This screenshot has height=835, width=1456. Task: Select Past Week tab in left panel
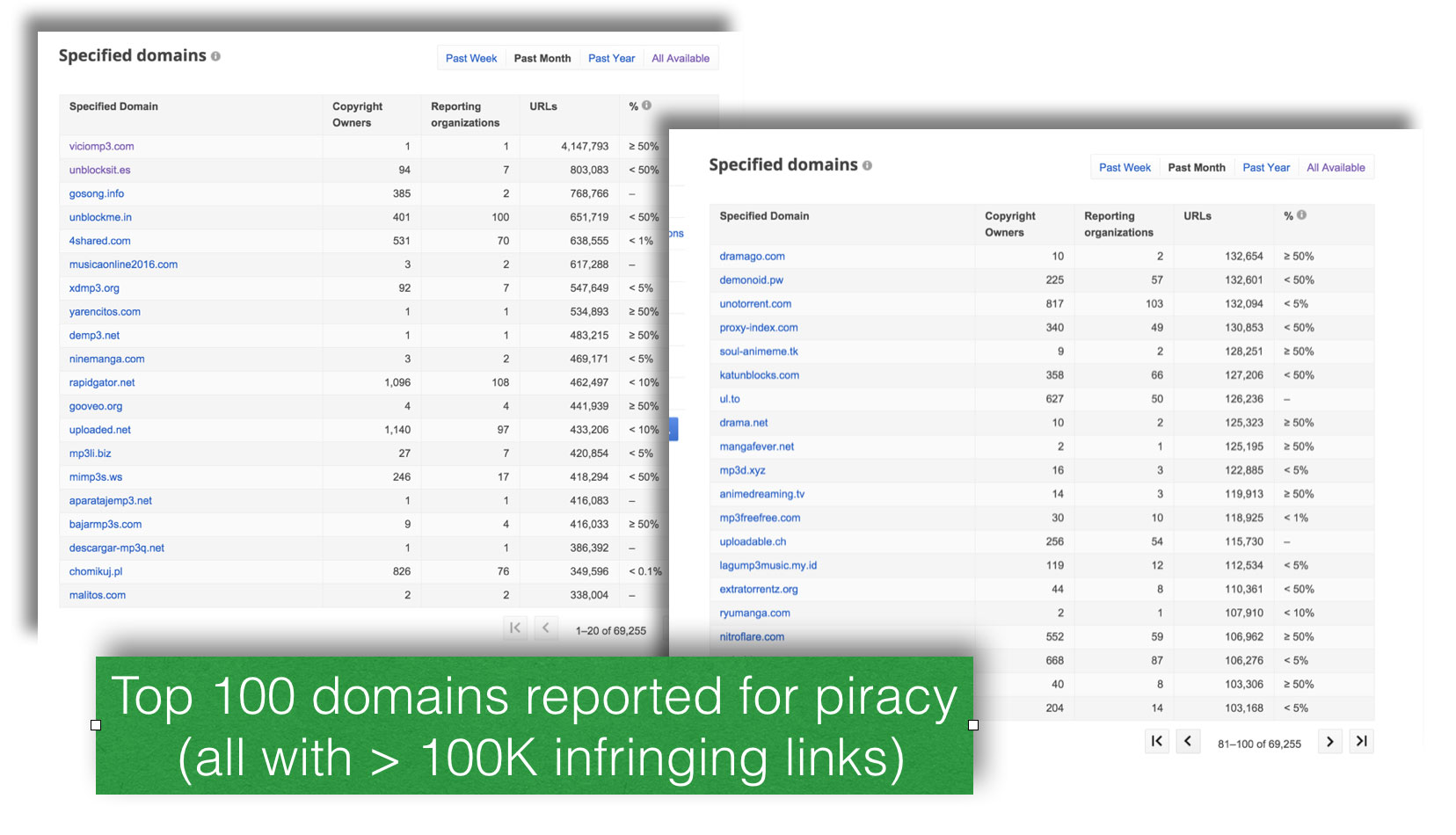coord(471,58)
